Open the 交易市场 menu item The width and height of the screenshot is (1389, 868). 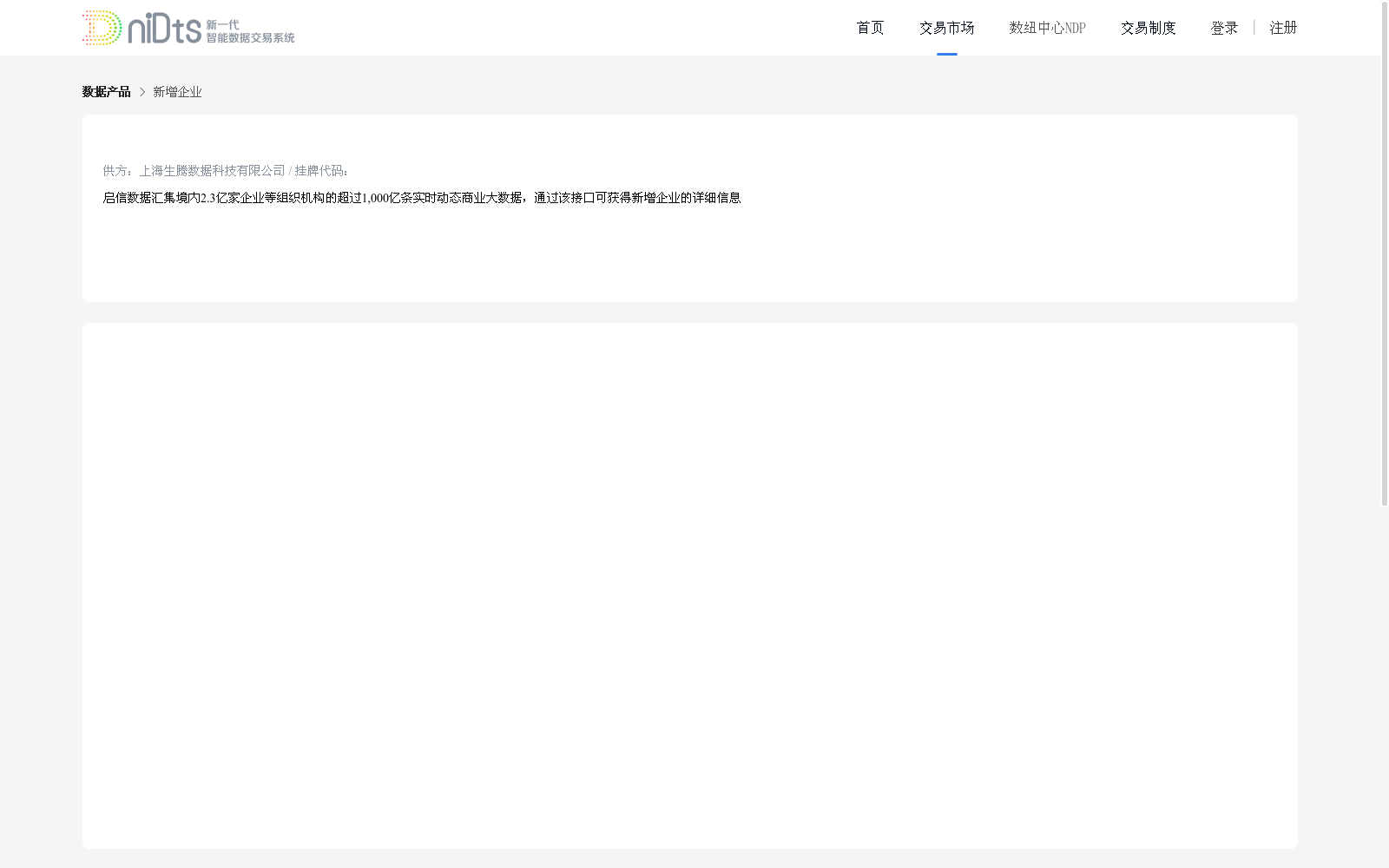pos(946,28)
